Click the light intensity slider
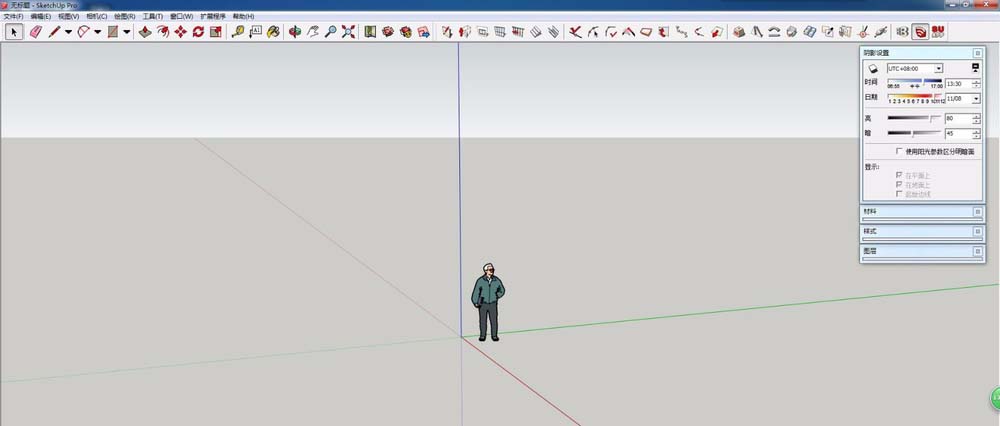 click(x=914, y=118)
